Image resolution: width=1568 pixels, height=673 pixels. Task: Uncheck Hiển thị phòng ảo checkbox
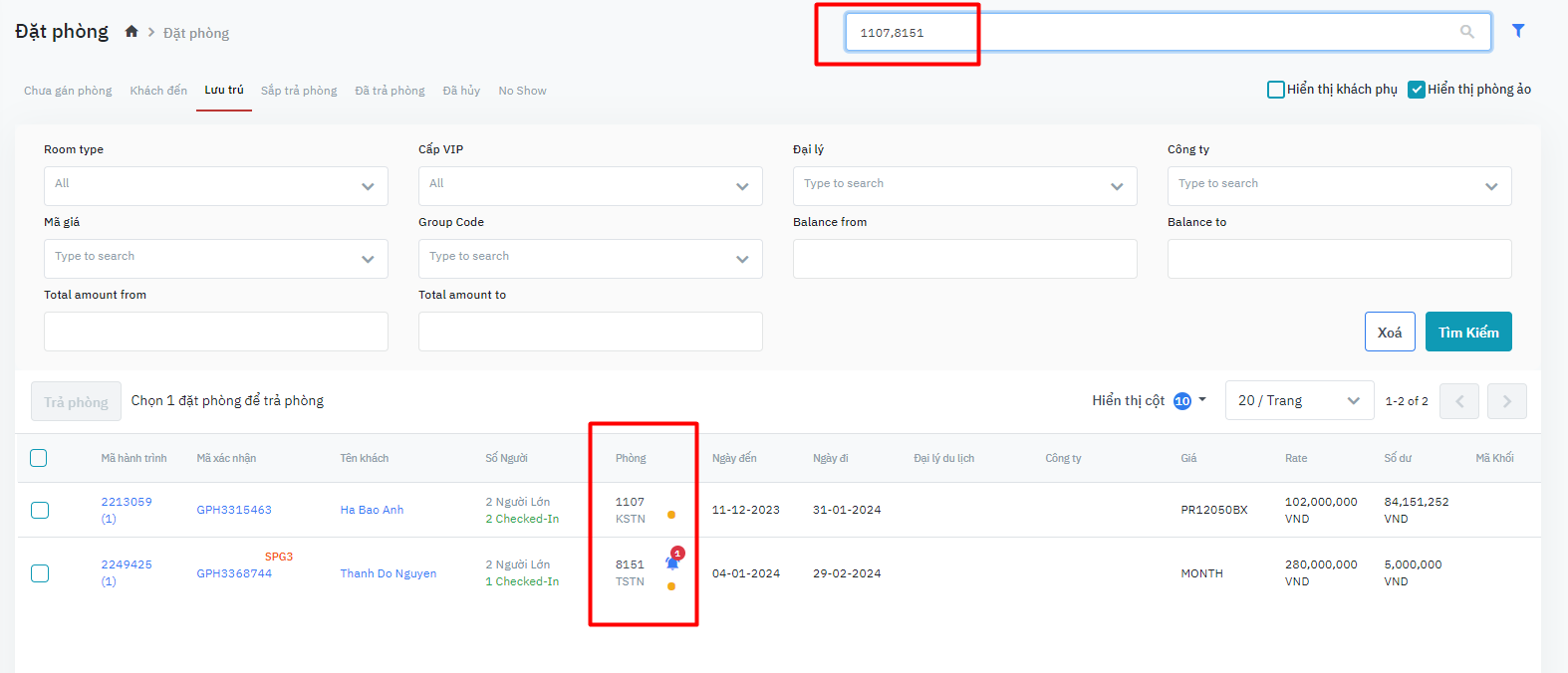click(x=1417, y=90)
